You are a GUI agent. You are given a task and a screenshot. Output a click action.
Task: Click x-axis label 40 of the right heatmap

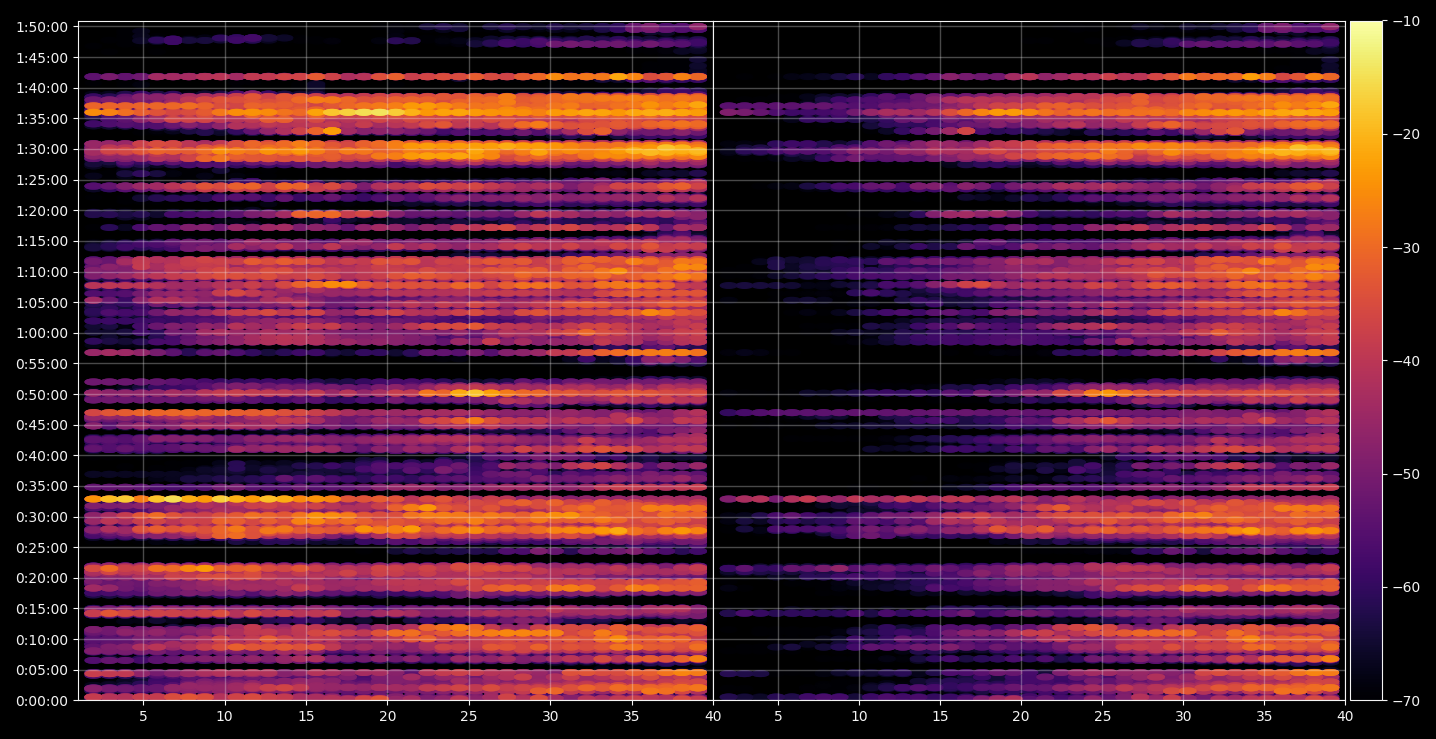click(1345, 717)
